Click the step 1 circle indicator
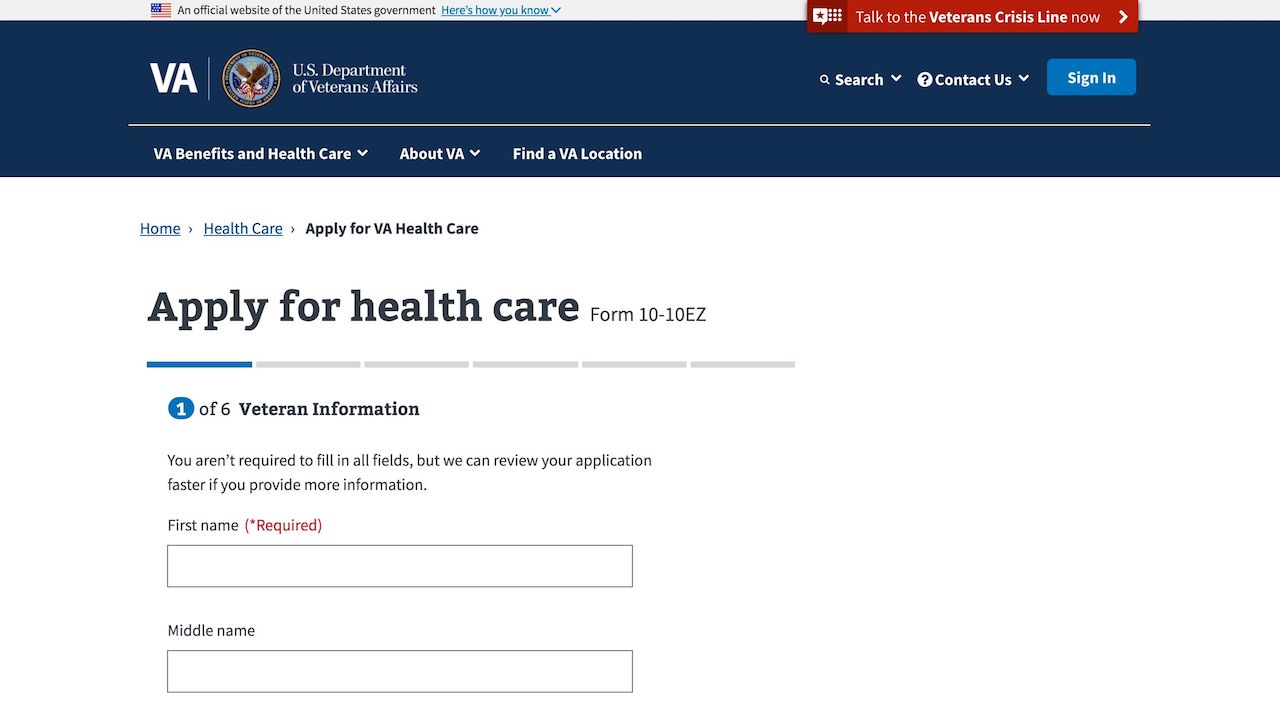 [180, 408]
